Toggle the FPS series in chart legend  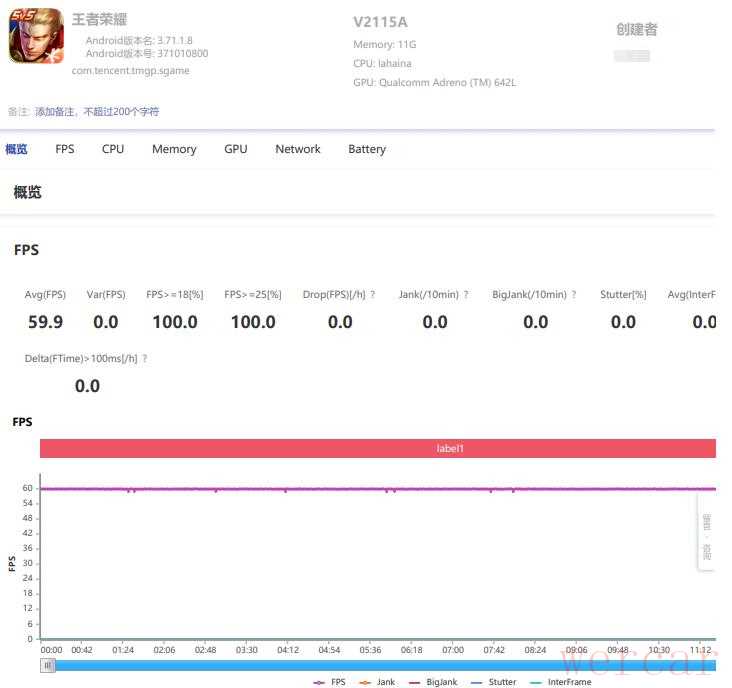[330, 682]
